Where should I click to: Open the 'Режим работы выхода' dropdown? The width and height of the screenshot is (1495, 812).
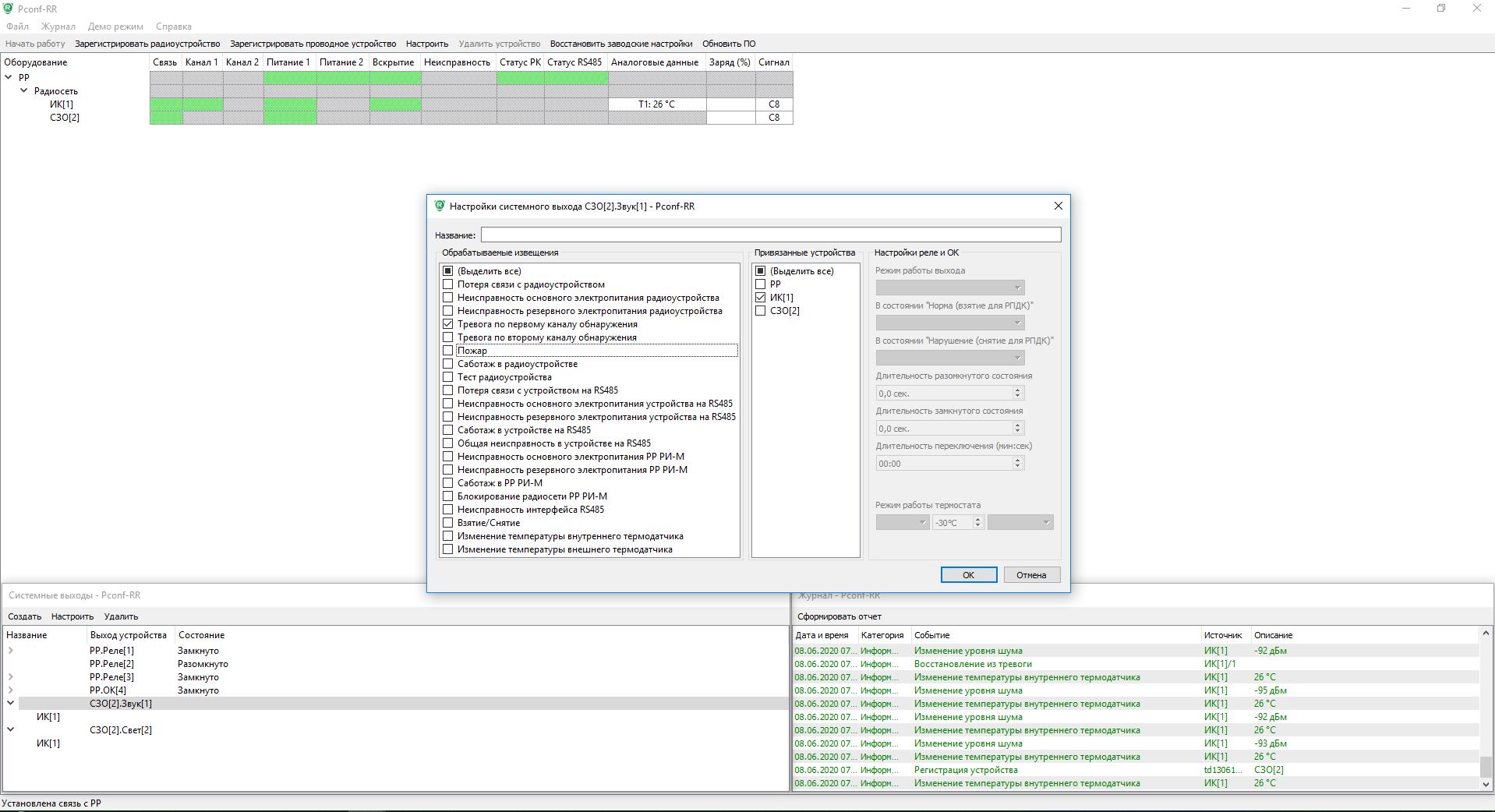[949, 288]
